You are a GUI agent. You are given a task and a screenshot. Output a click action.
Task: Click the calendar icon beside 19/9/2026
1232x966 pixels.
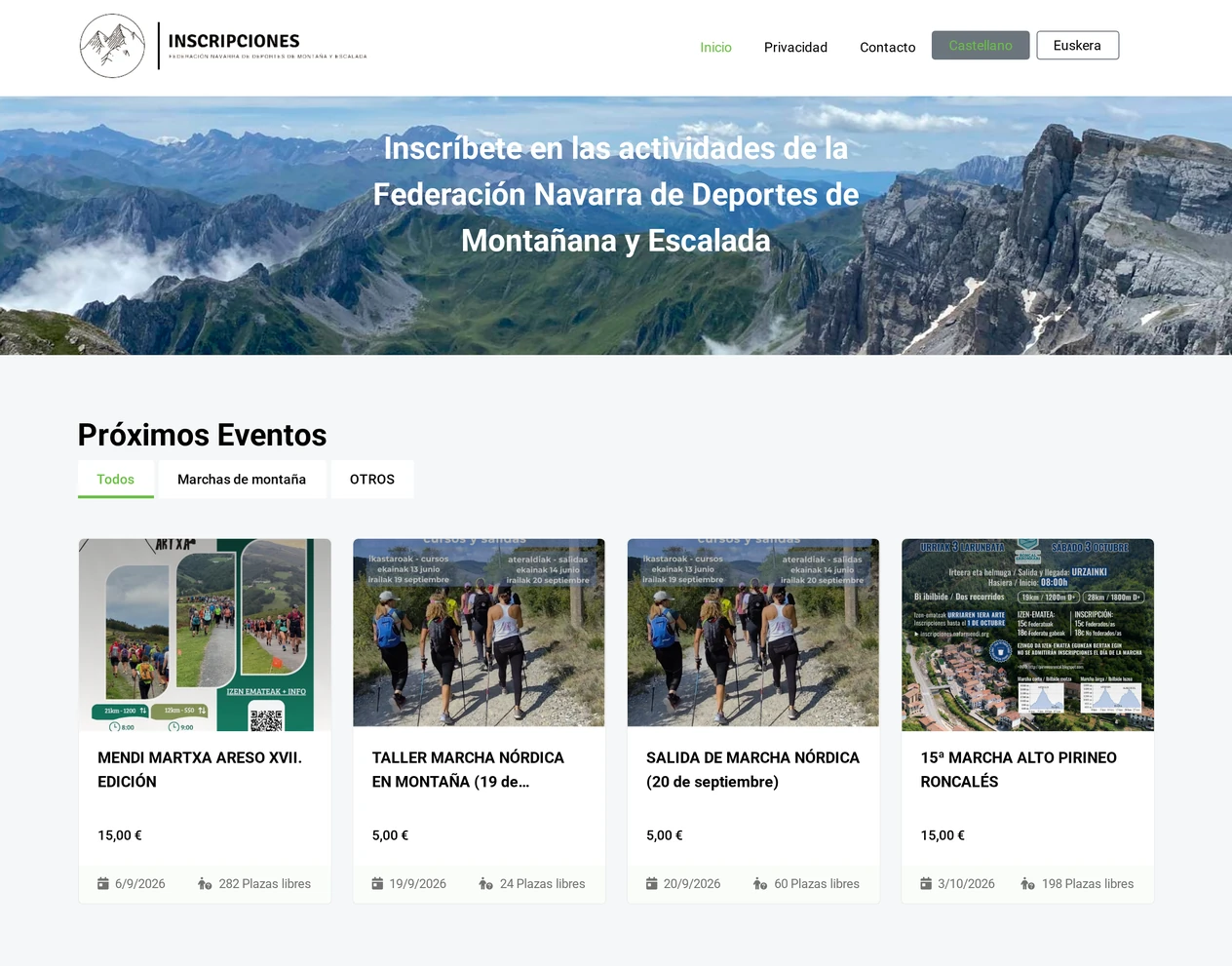[x=377, y=883]
